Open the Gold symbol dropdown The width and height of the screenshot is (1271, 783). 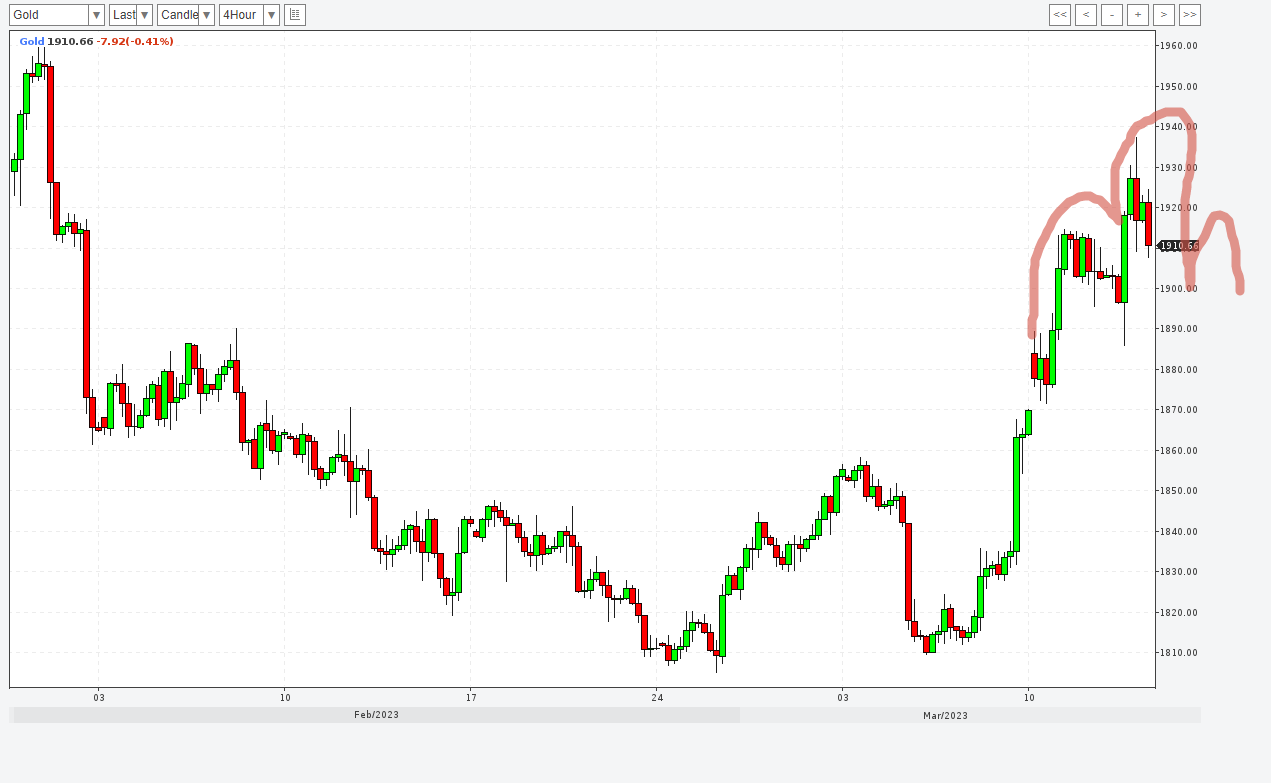[x=57, y=15]
